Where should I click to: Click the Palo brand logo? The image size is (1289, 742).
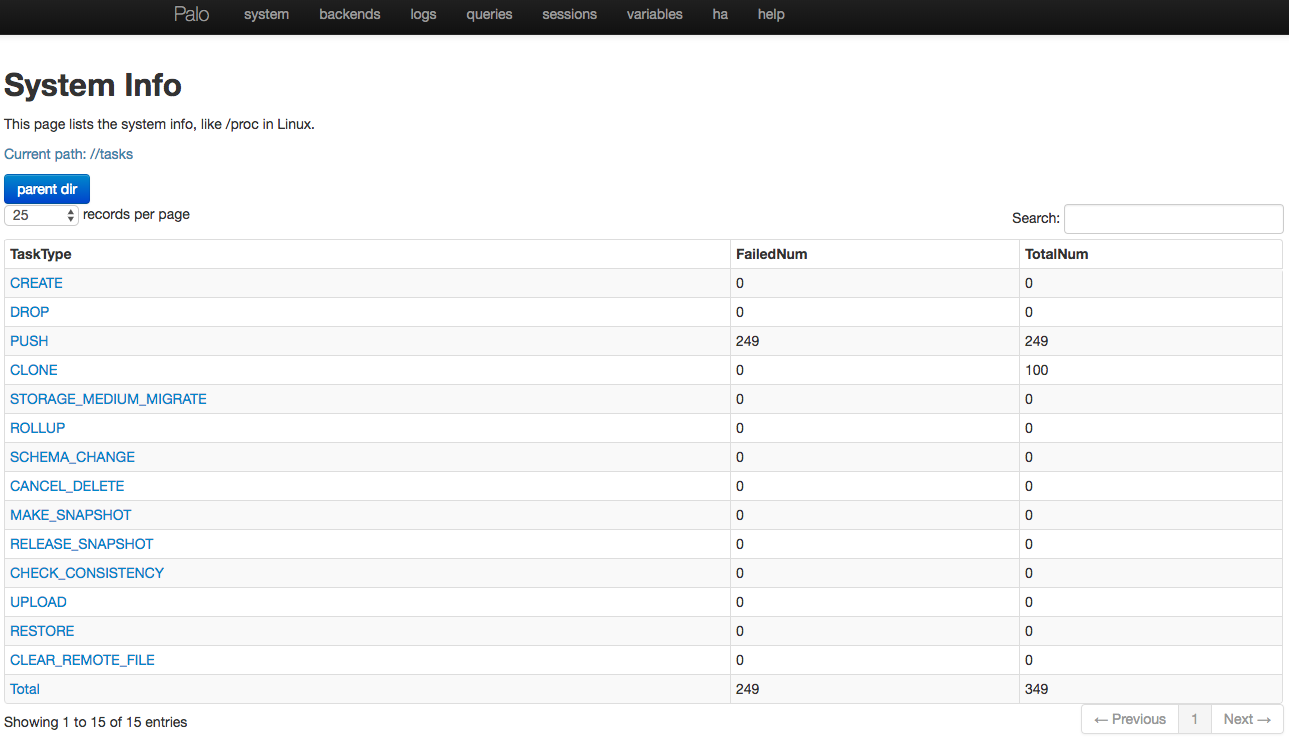point(191,14)
